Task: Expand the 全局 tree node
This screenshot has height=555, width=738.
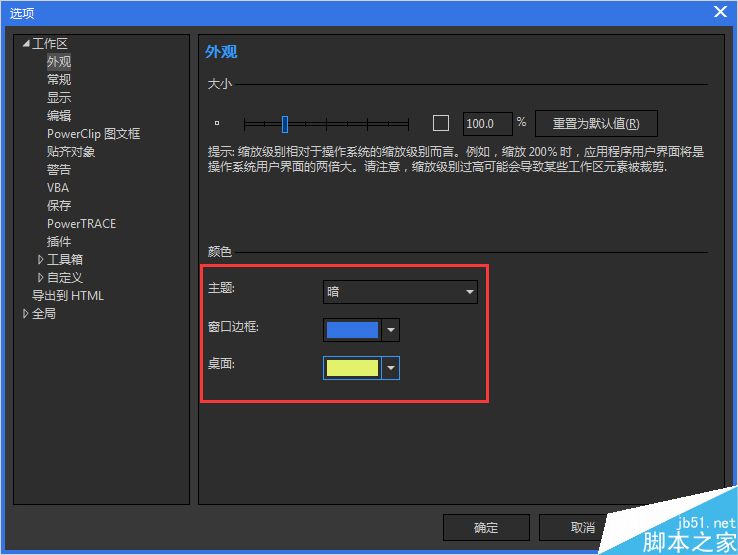Action: pos(25,314)
